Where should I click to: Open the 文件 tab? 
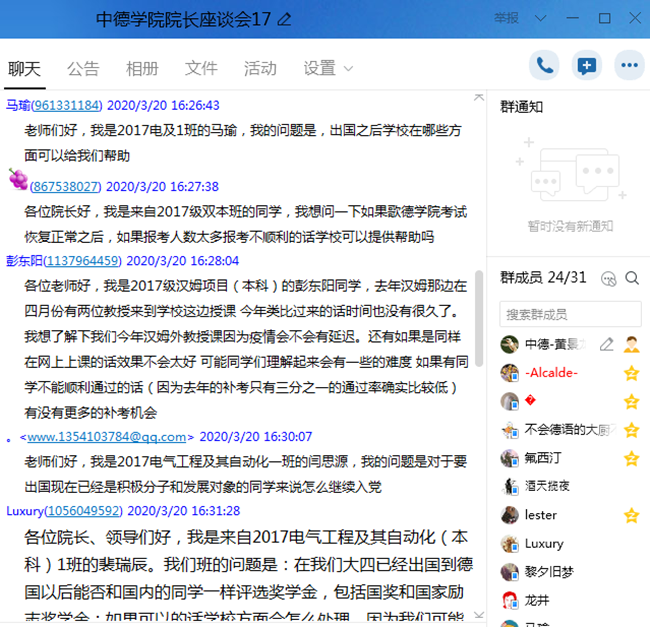point(201,68)
